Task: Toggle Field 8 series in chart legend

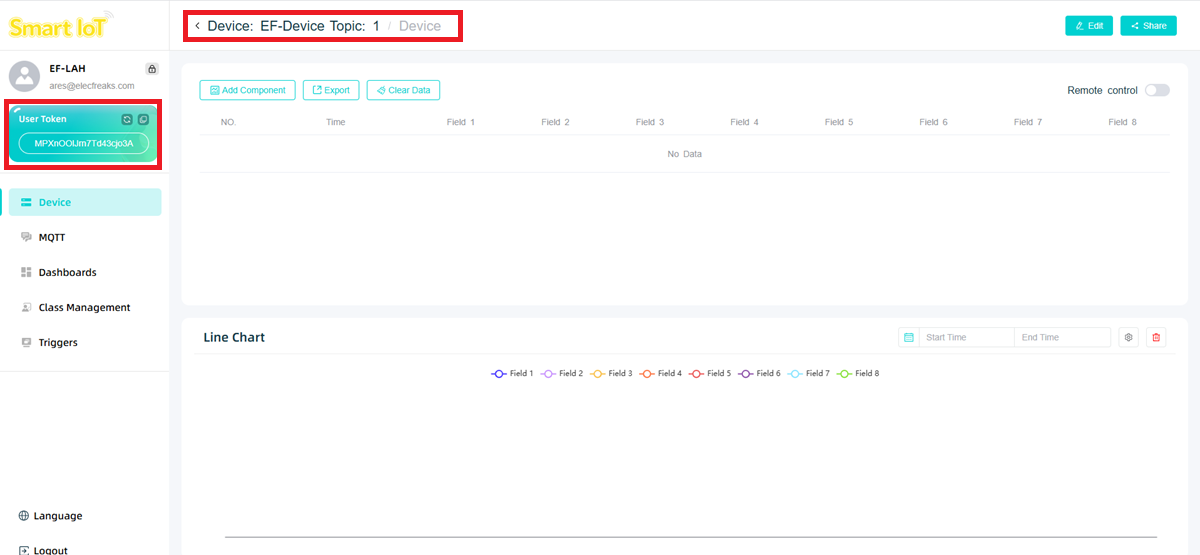Action: click(857, 374)
